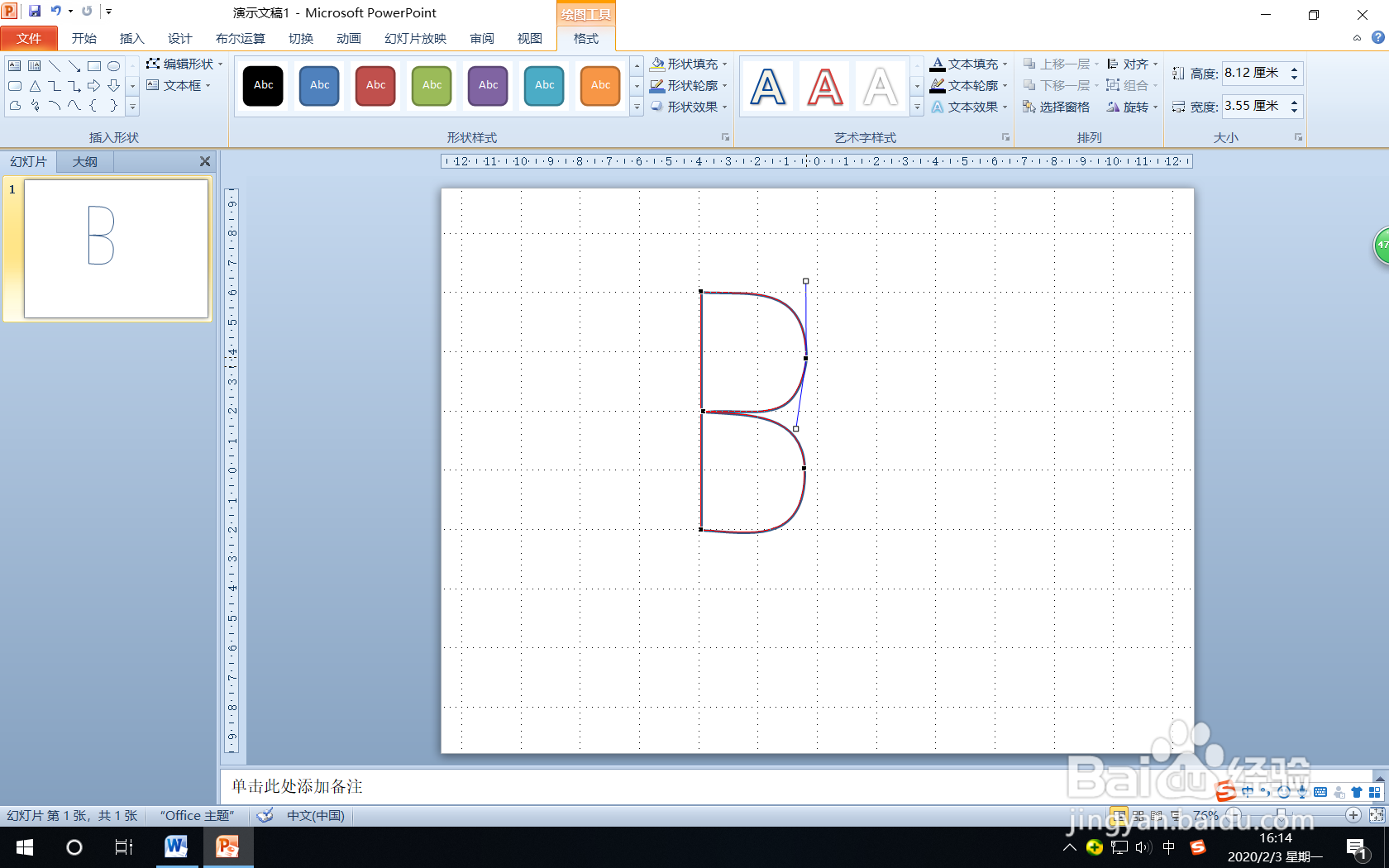Click the zoom out minus button
The width and height of the screenshot is (1389, 868).
[x=1234, y=815]
